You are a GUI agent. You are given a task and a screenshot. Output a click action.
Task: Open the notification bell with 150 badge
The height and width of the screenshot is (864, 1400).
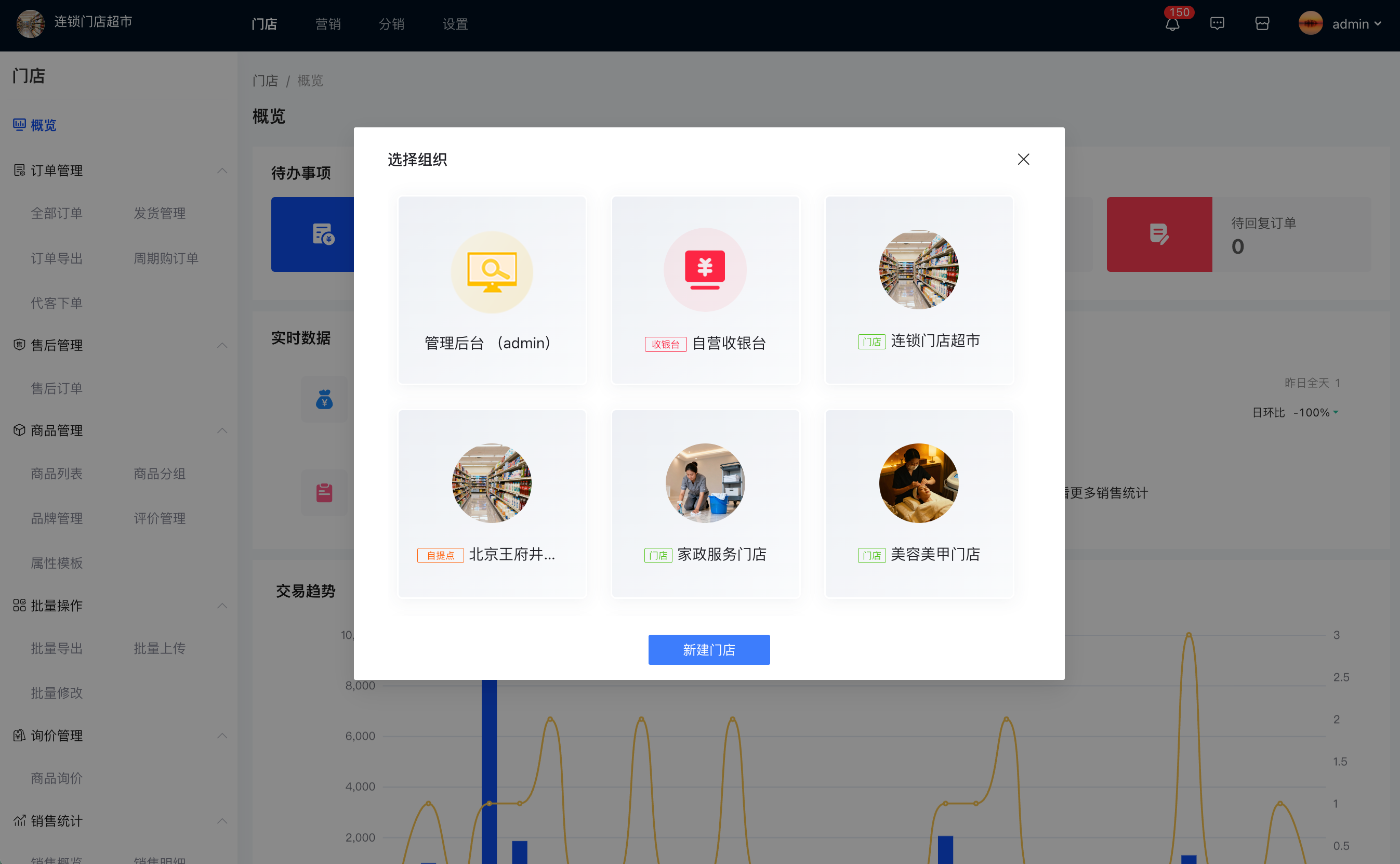pyautogui.click(x=1172, y=24)
